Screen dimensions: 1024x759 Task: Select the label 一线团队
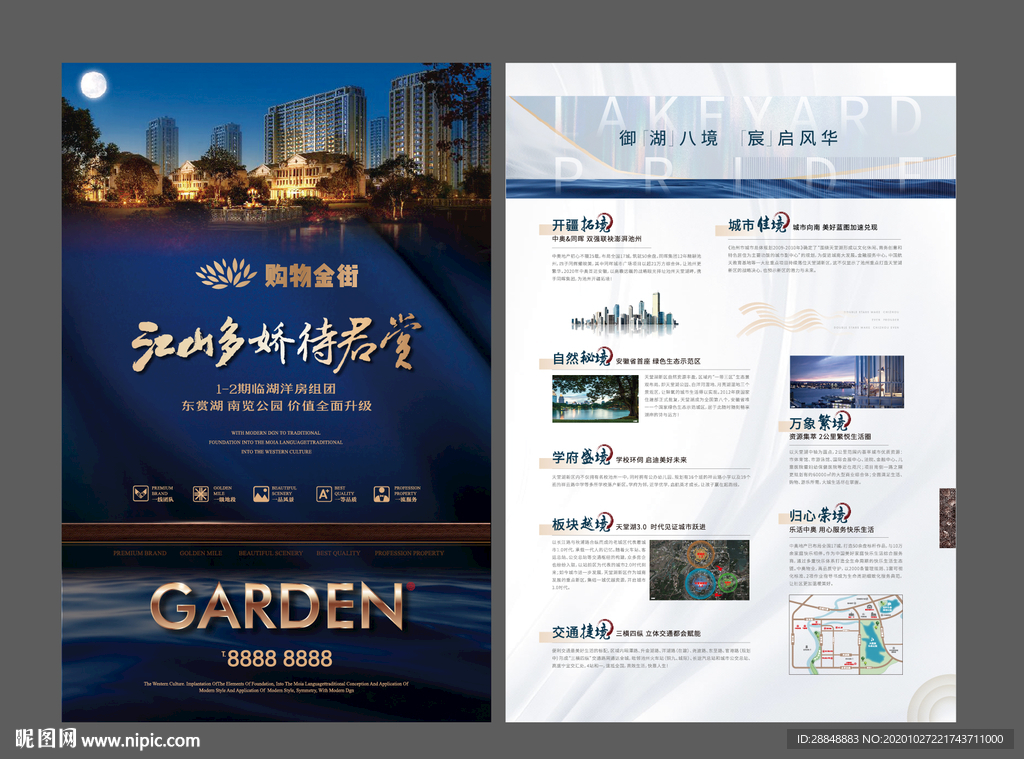[163, 500]
